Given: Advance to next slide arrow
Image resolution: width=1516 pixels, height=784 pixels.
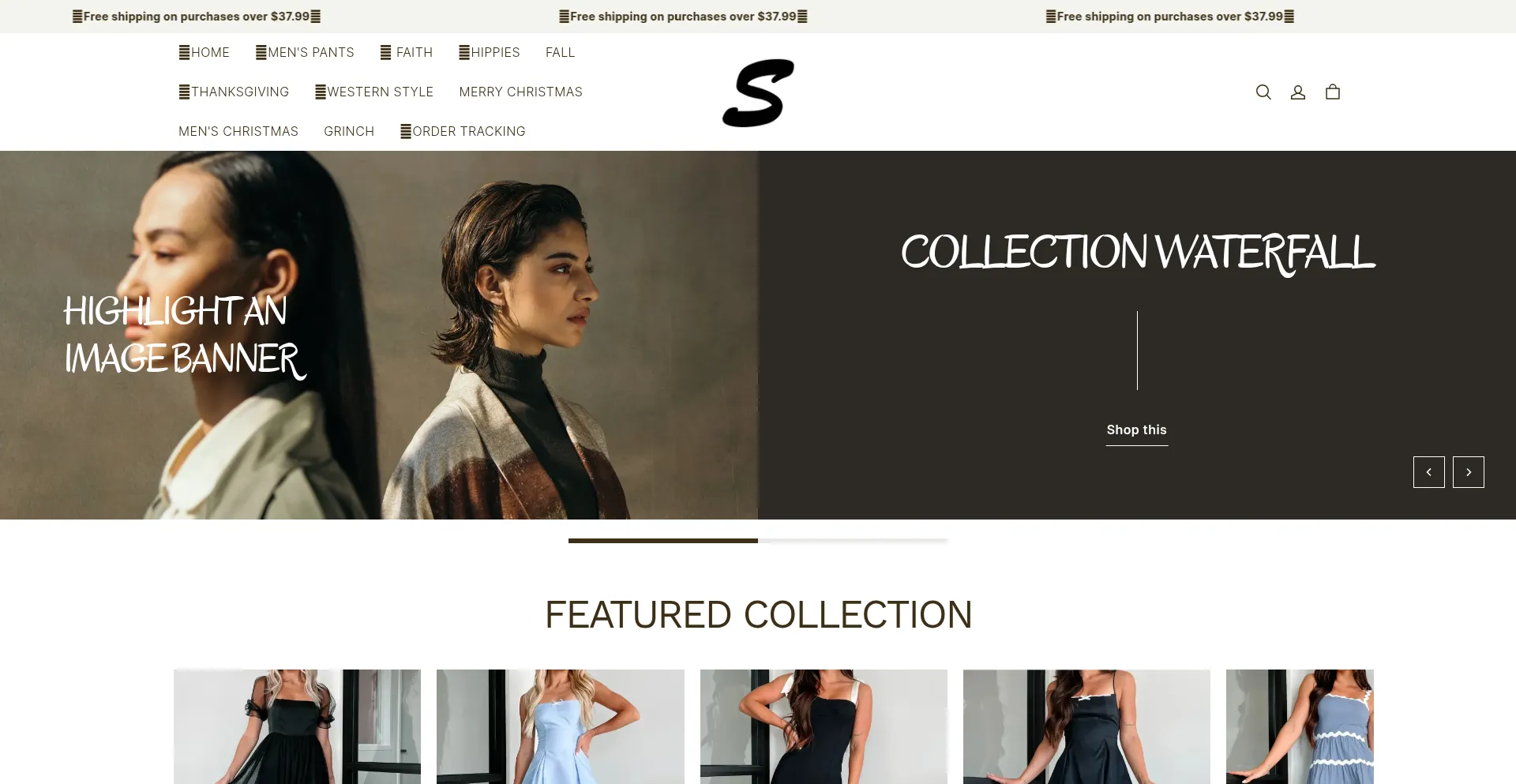Looking at the screenshot, I should click(1469, 472).
